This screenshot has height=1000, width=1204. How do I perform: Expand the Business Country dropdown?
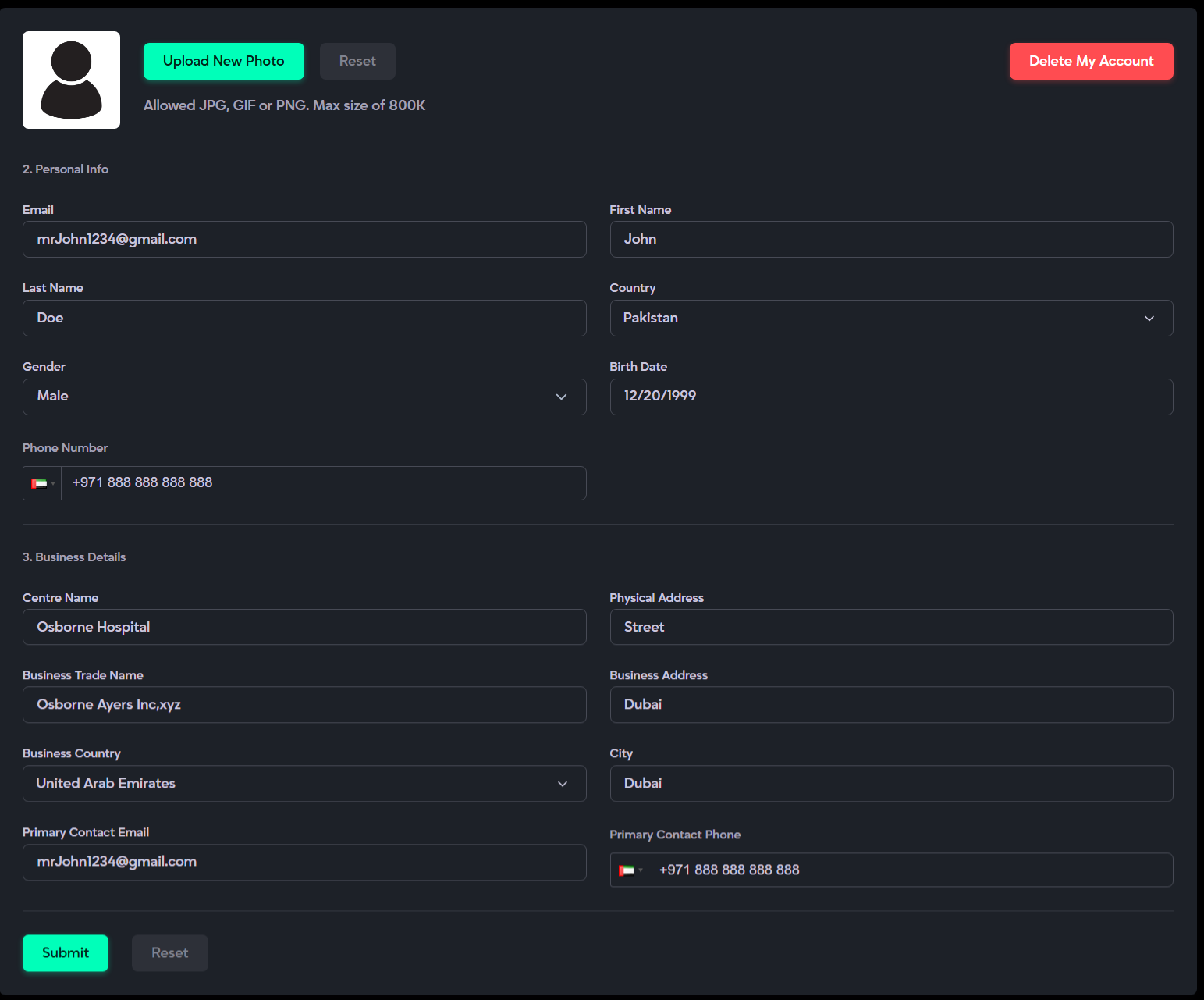click(304, 784)
